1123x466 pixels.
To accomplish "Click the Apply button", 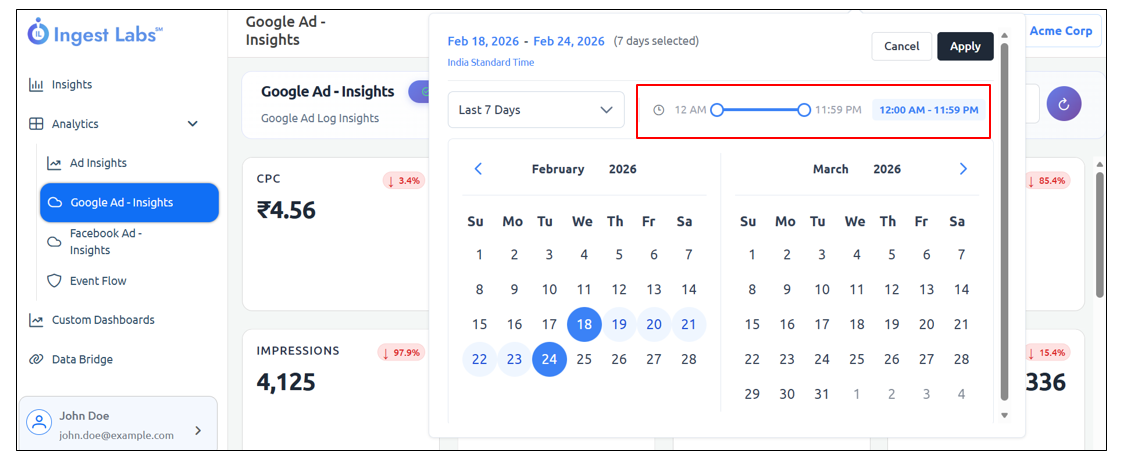I will (x=965, y=46).
